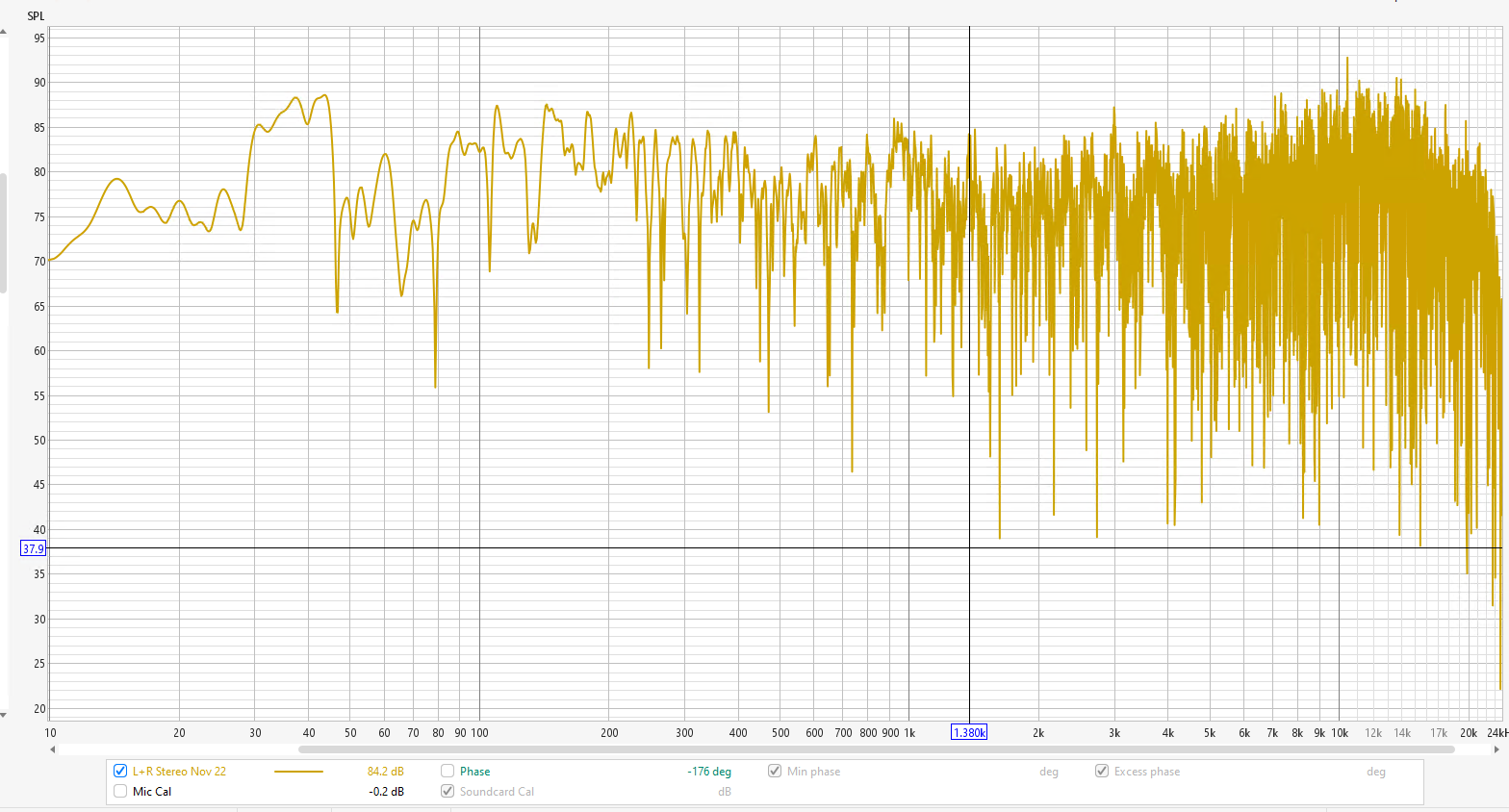Click the 84.2 dB trace readout

point(385,772)
